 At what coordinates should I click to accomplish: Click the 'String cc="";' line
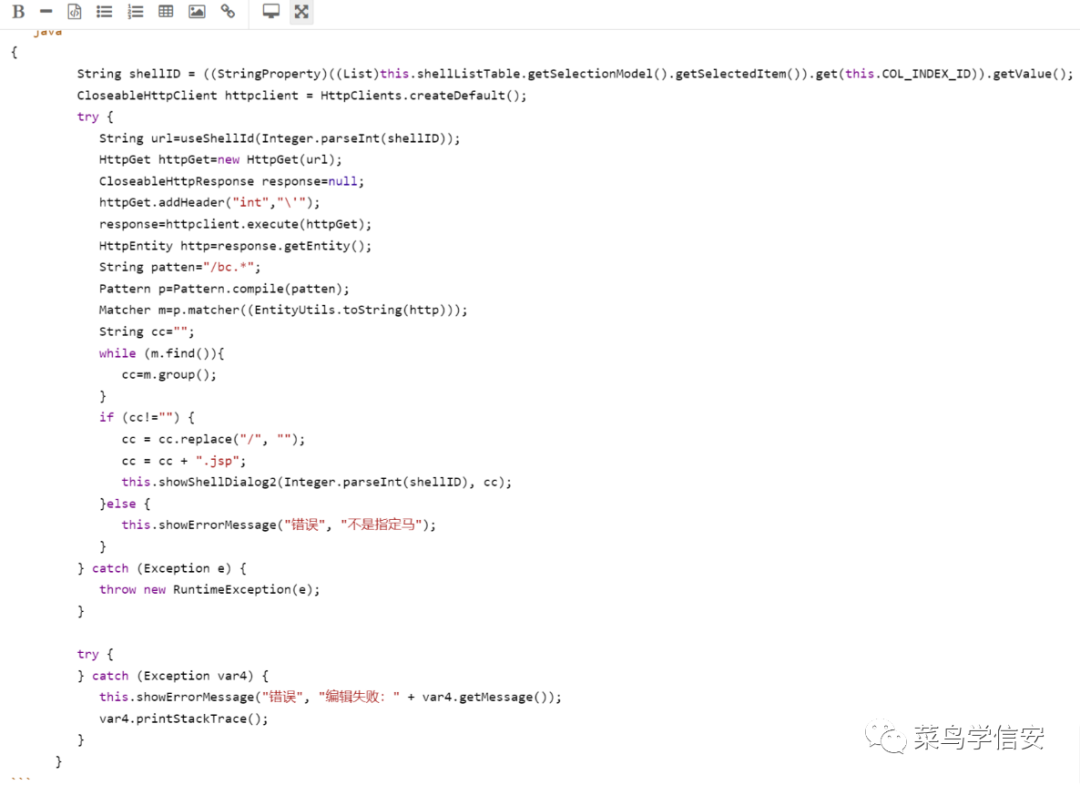pos(147,332)
